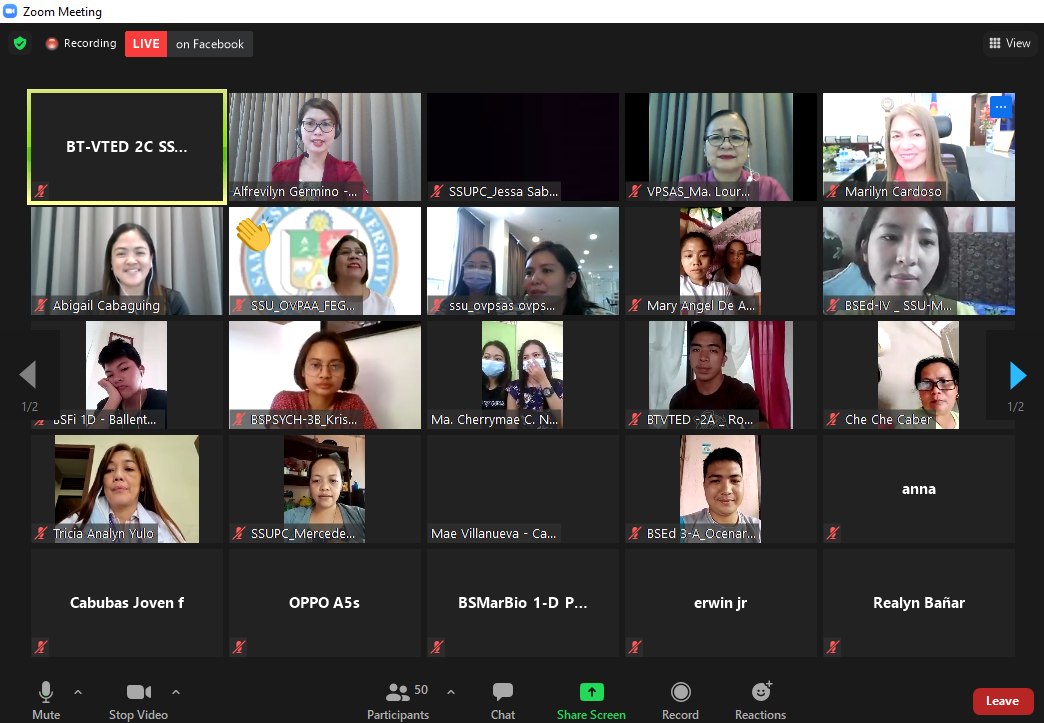Click the red Leave button
1044x723 pixels.
pos(1002,701)
